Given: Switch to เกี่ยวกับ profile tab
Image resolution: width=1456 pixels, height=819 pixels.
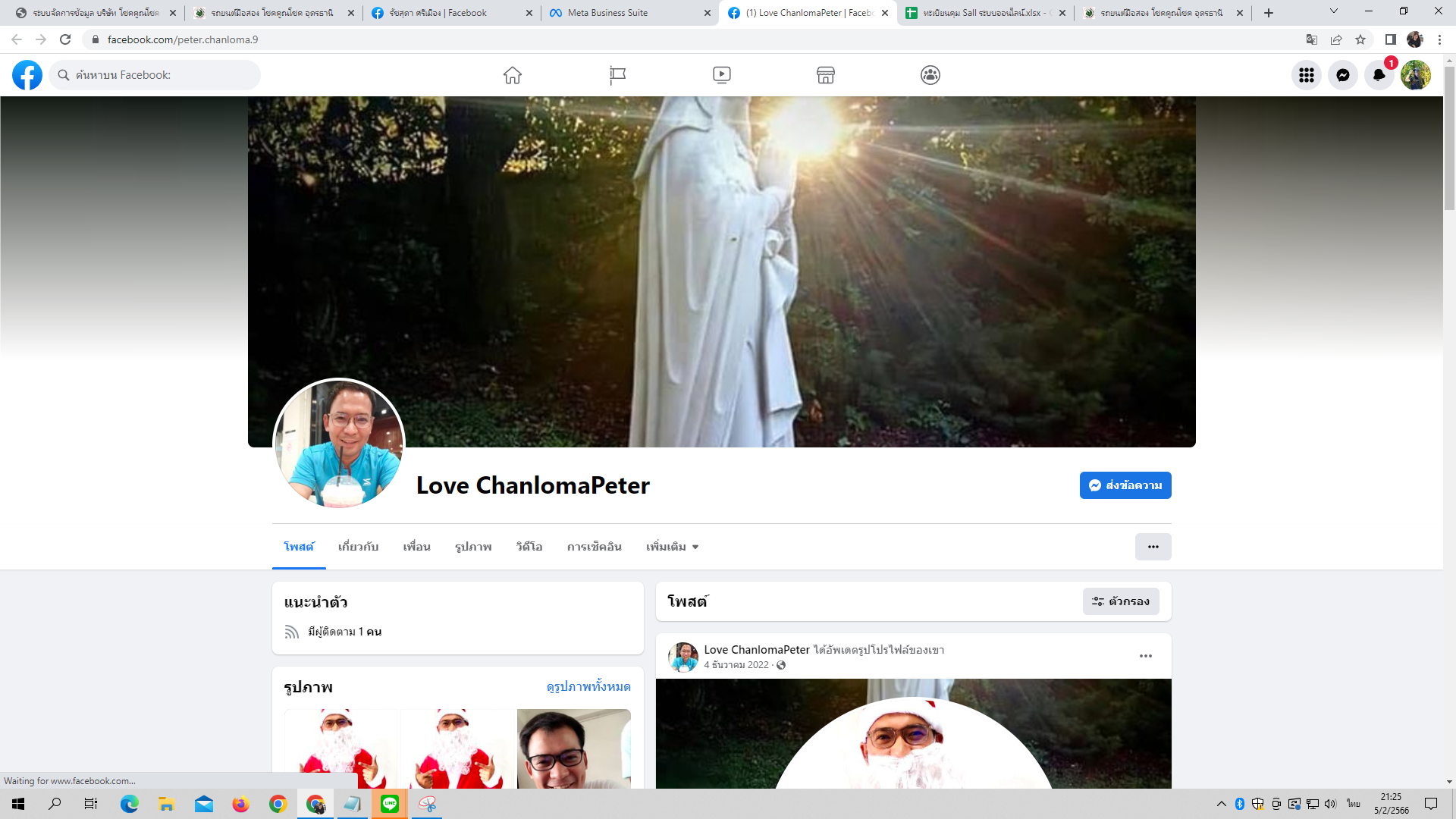Looking at the screenshot, I should tap(358, 547).
